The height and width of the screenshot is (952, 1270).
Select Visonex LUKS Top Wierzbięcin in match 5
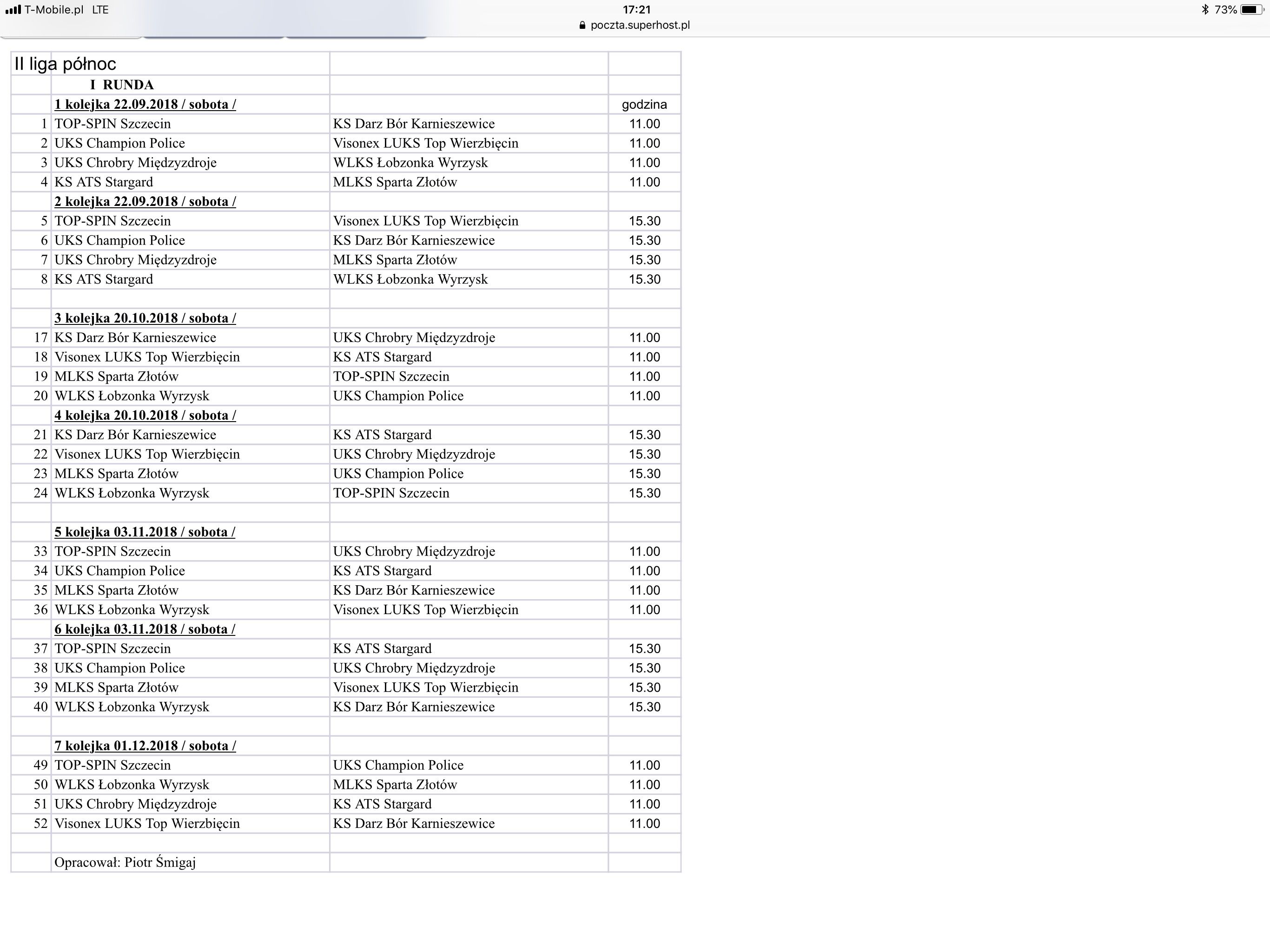coord(425,221)
